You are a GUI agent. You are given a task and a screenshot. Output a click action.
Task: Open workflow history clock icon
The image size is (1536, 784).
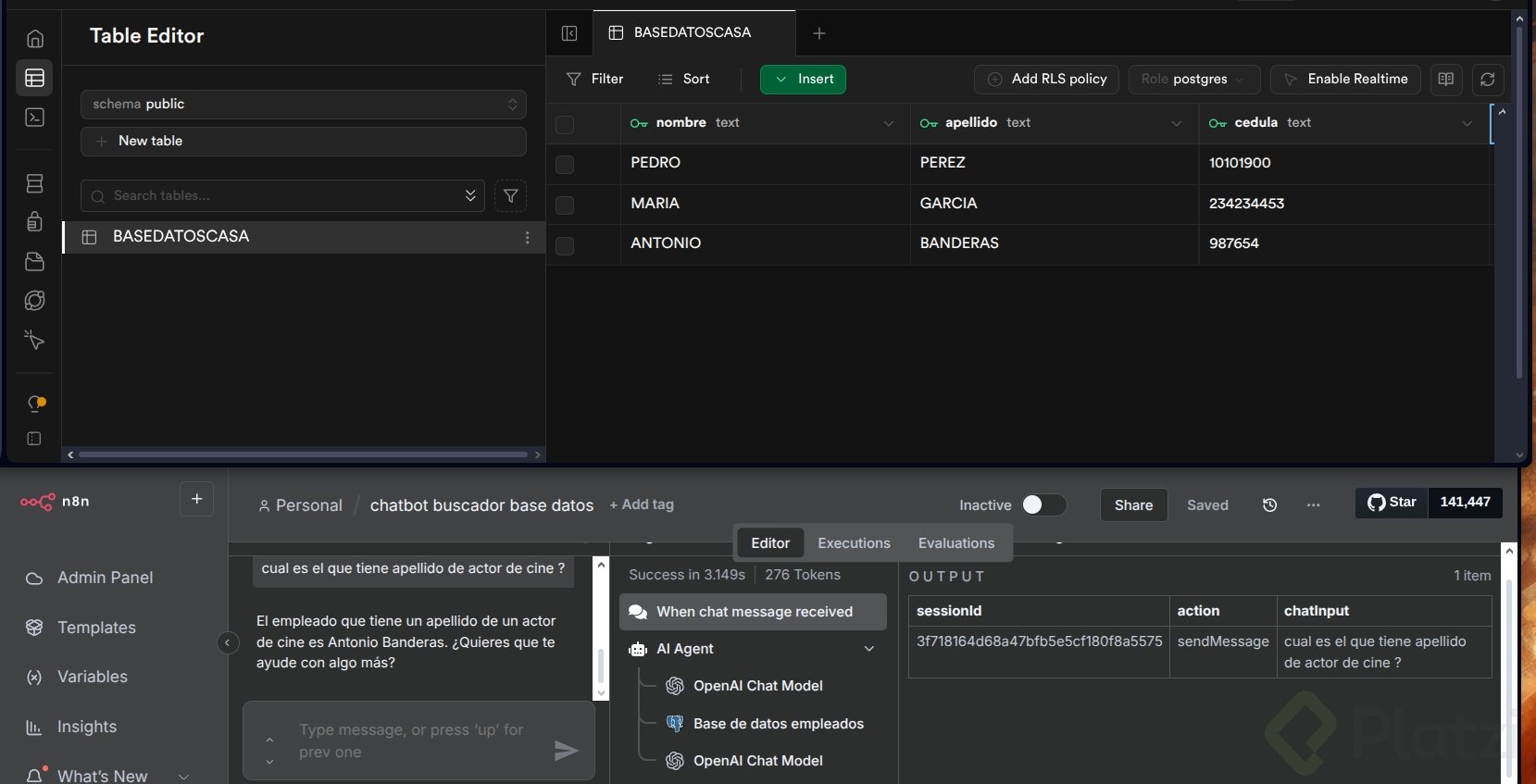pyautogui.click(x=1269, y=505)
